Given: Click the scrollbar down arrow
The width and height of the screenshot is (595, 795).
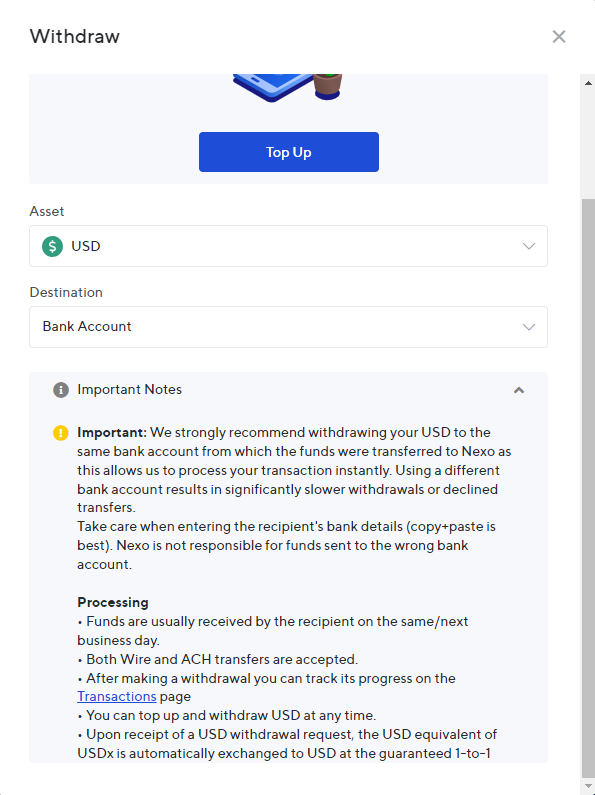Looking at the screenshot, I should (x=588, y=786).
